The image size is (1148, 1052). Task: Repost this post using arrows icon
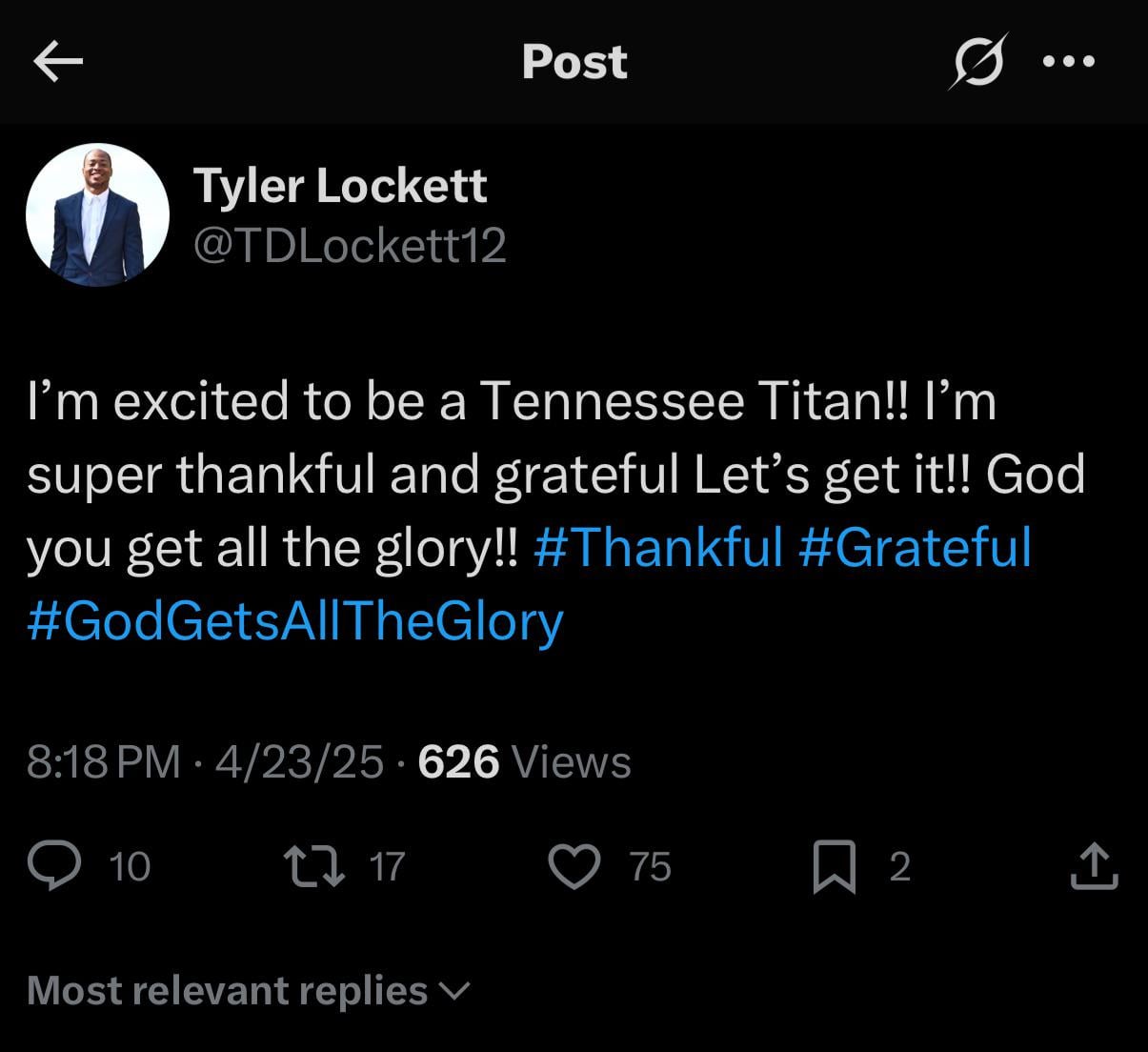click(x=315, y=867)
